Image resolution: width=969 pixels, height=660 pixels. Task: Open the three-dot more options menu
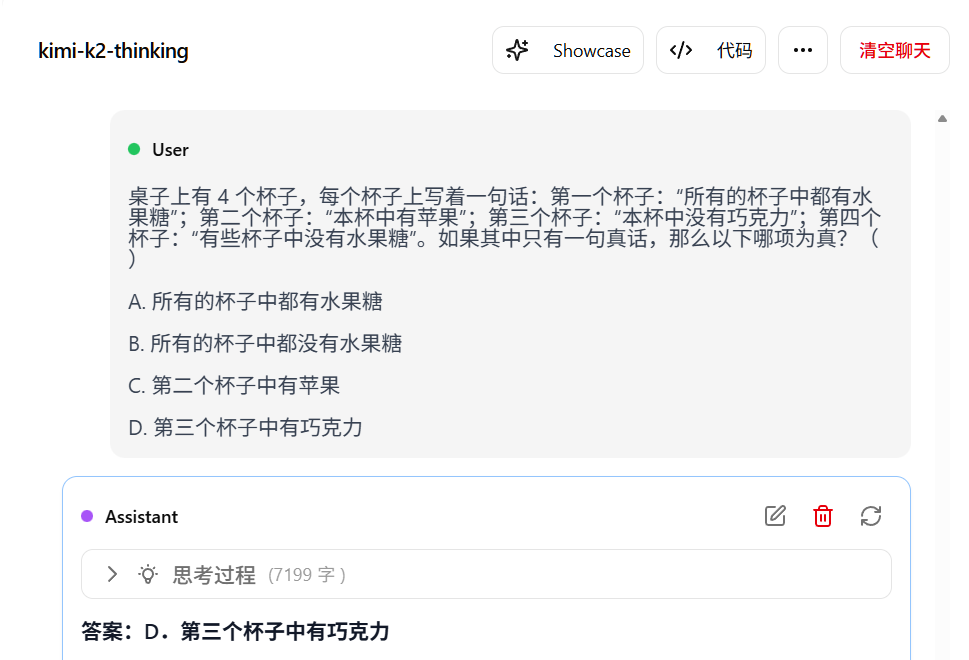802,50
